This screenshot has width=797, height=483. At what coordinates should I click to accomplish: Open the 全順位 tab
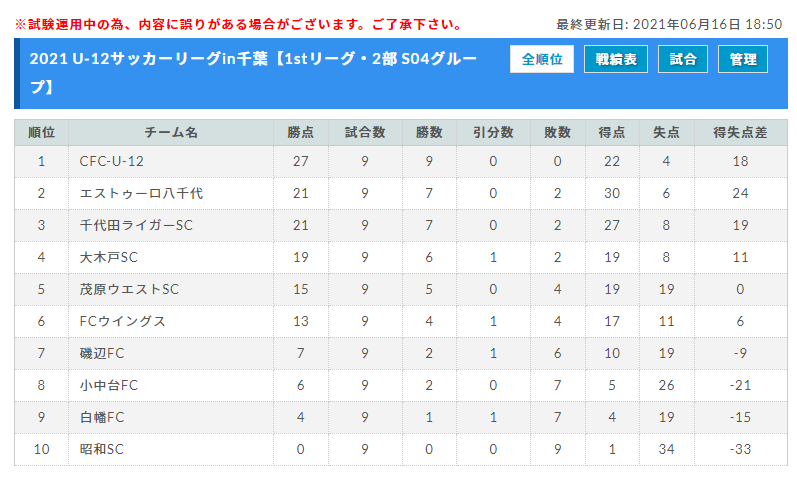click(x=542, y=59)
